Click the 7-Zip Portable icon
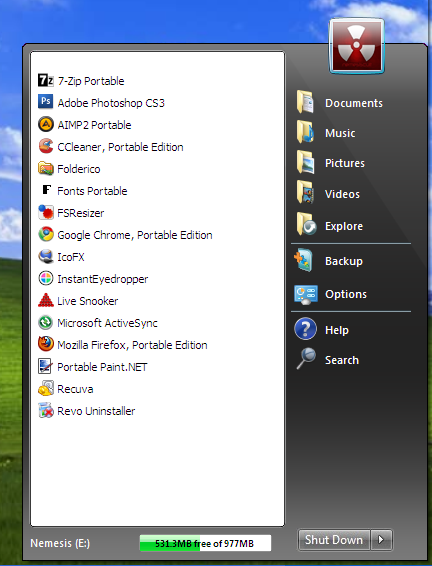 tap(46, 80)
